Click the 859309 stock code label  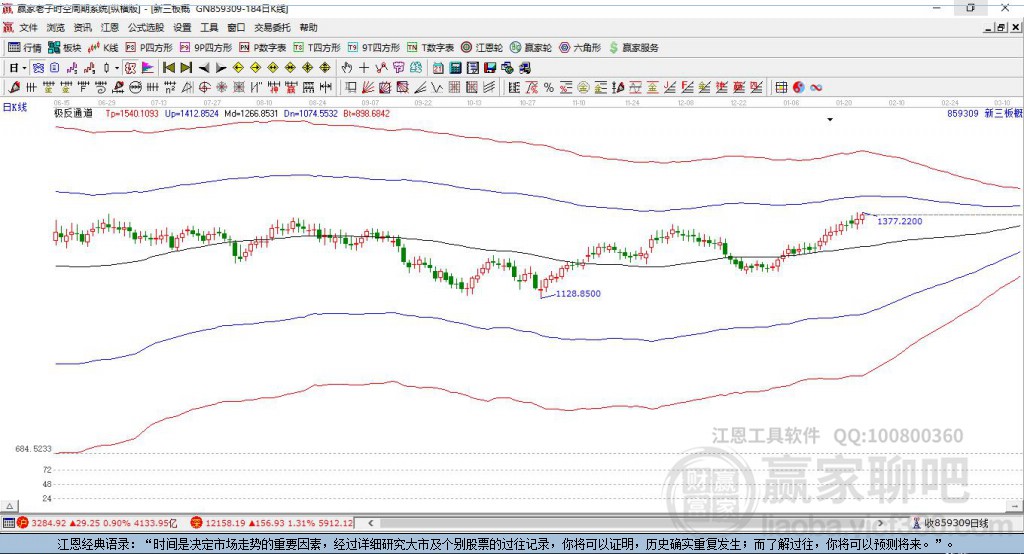(963, 114)
